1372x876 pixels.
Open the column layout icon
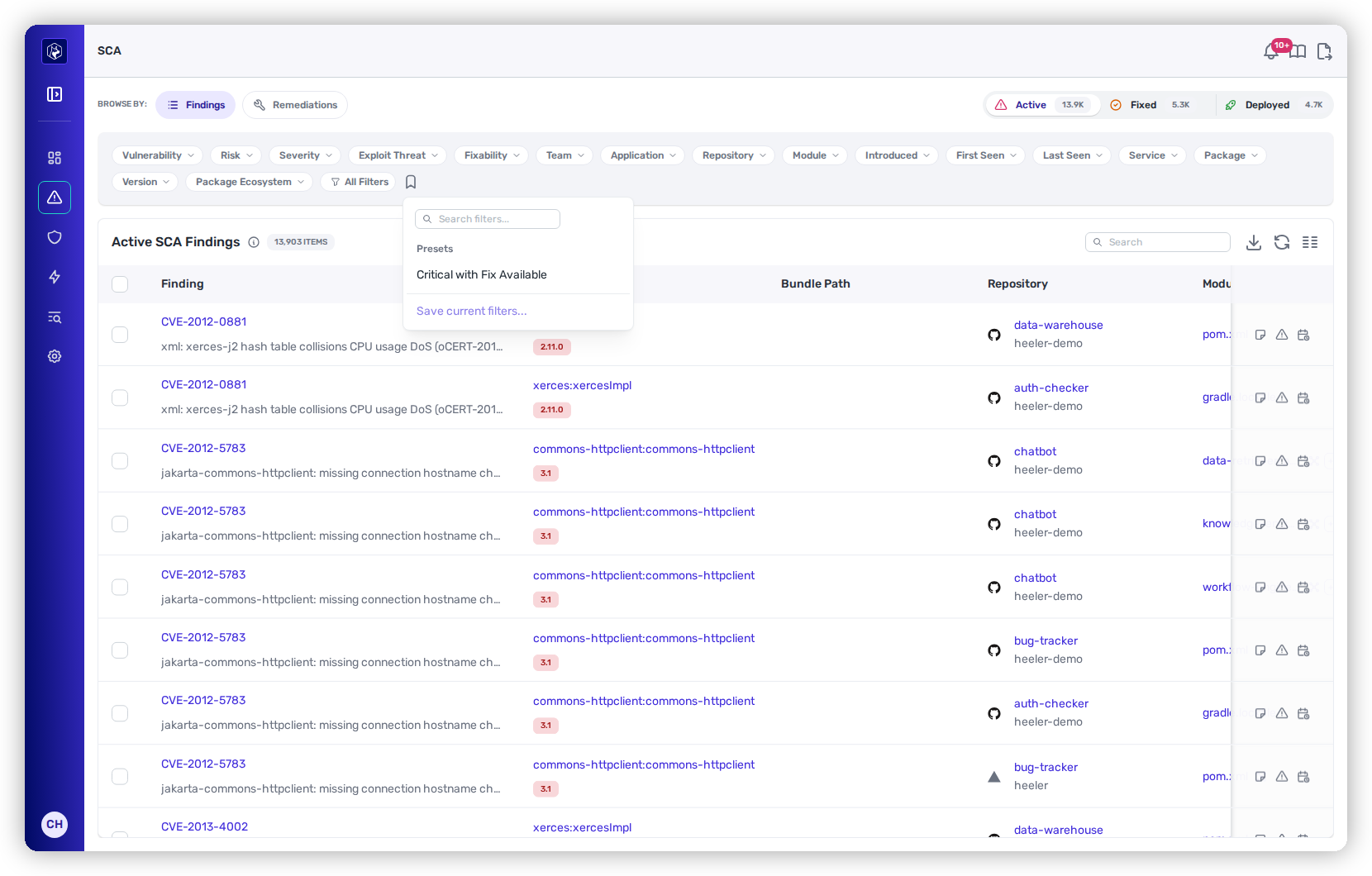1310,242
